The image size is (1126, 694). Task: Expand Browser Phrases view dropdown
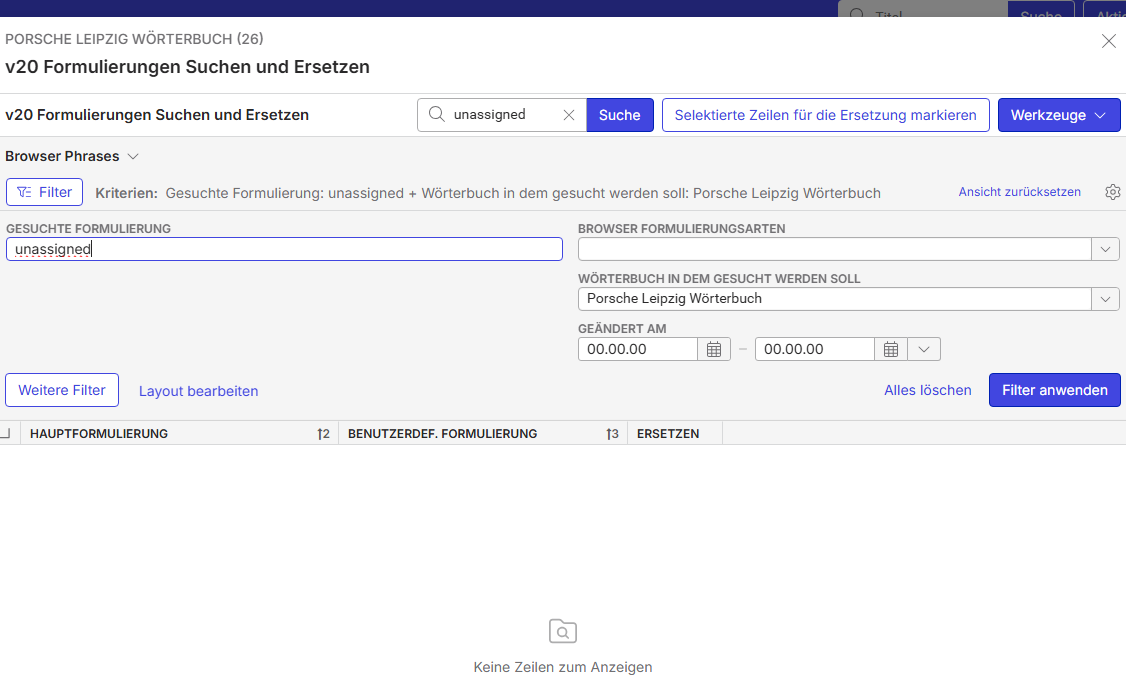[133, 157]
